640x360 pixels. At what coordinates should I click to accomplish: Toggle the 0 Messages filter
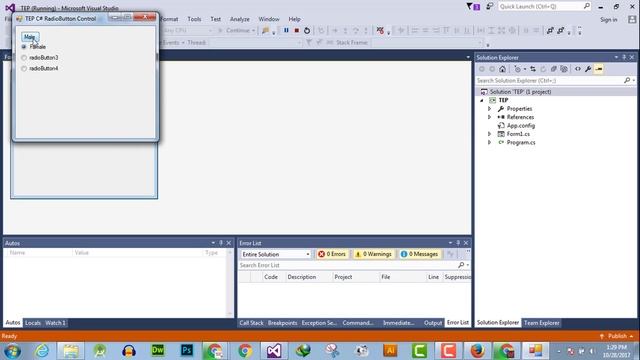[420, 254]
